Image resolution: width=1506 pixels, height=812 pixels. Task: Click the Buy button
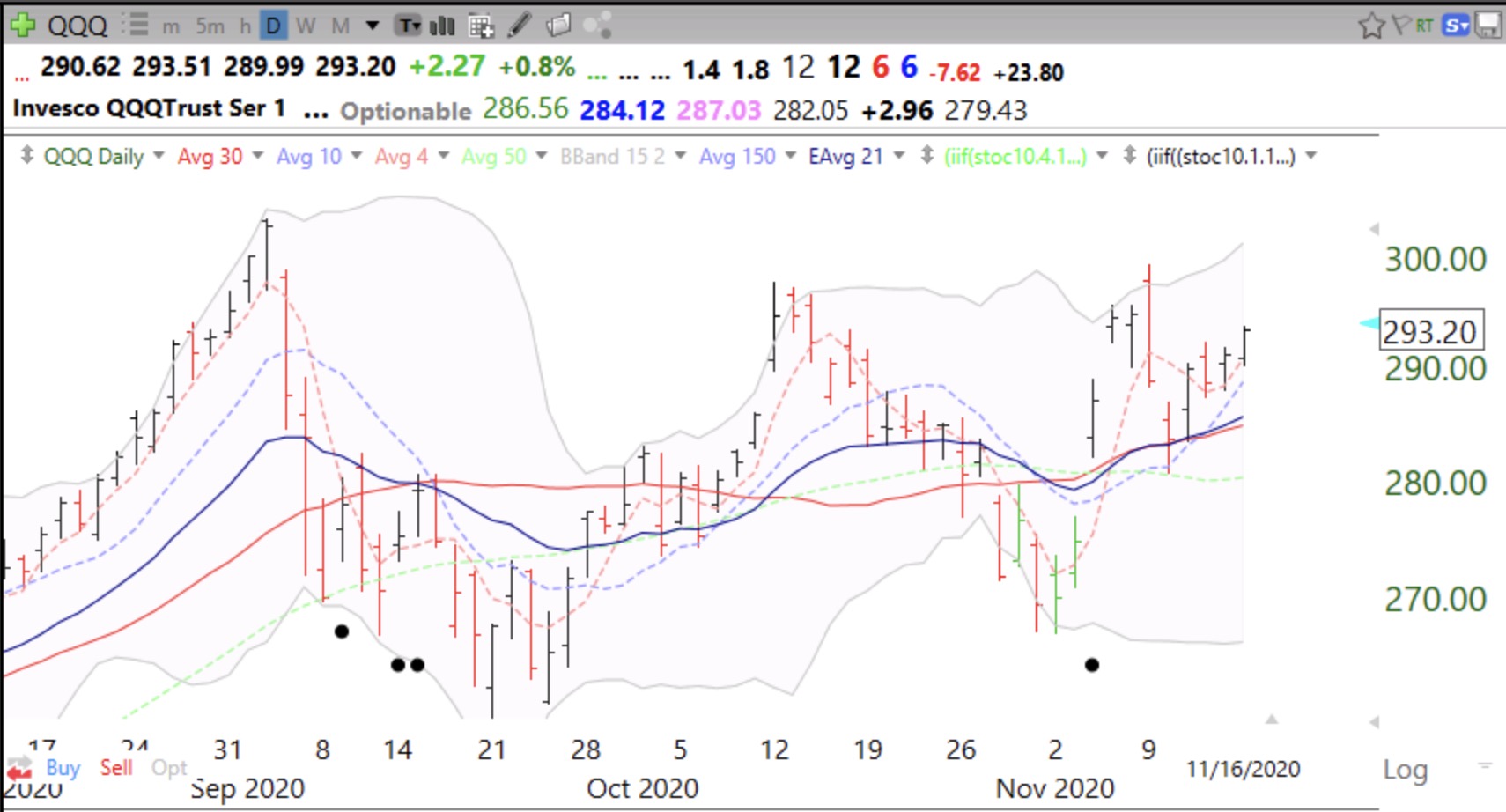pyautogui.click(x=63, y=768)
